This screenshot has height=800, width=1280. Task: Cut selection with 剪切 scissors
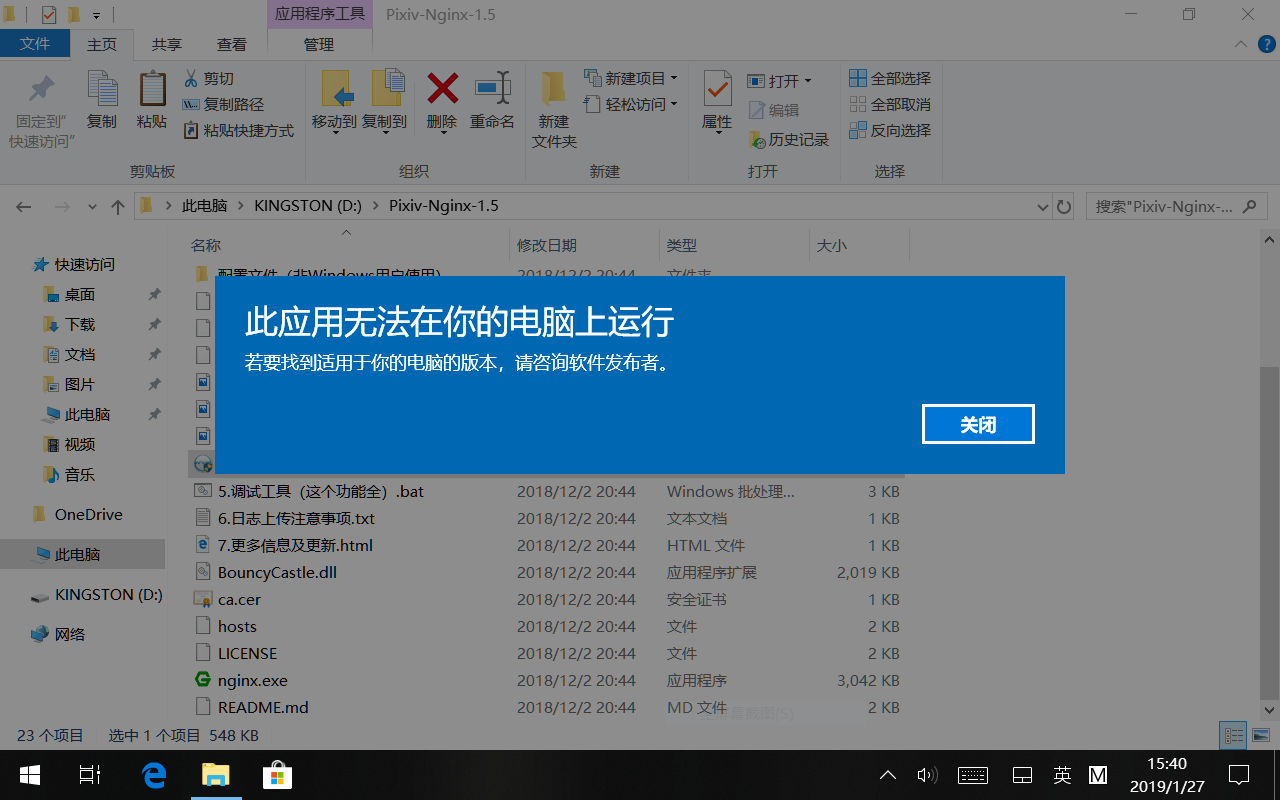point(208,79)
